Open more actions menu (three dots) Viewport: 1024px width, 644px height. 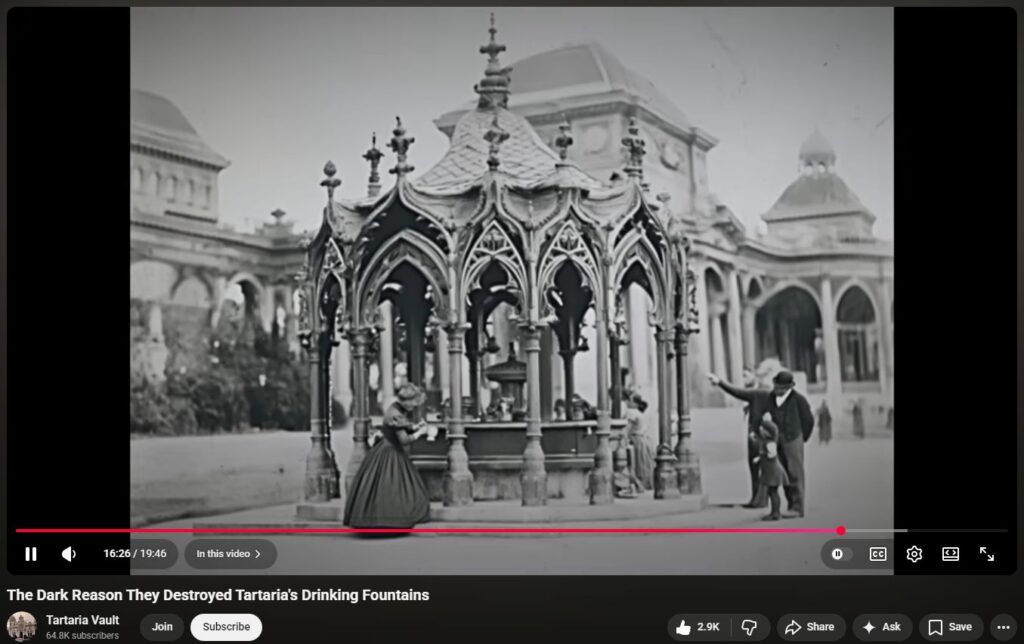(x=1004, y=627)
